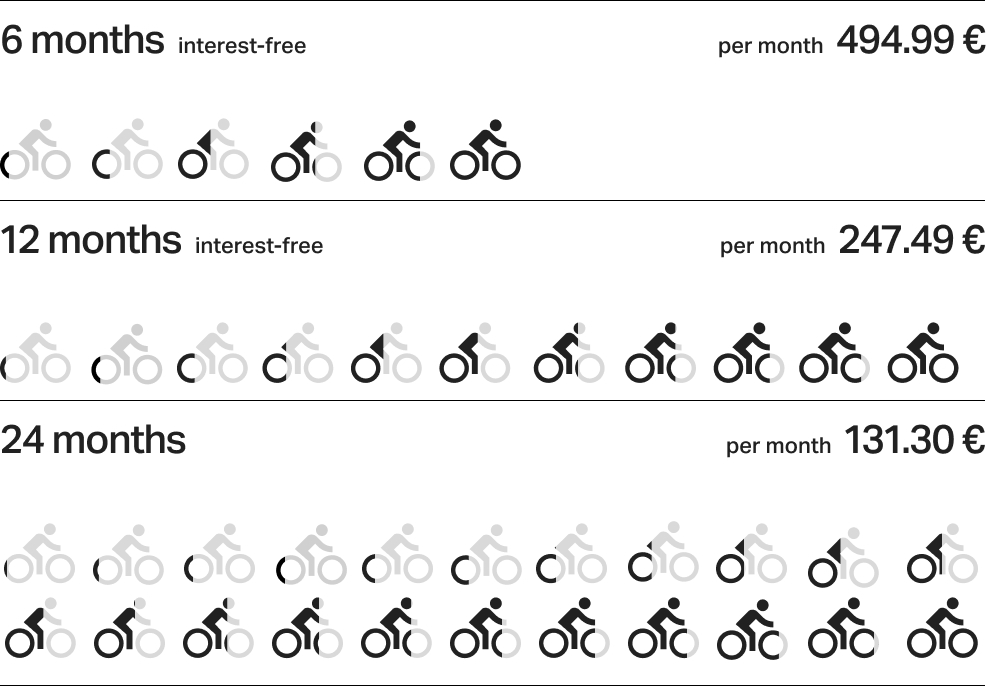Click "per month" label in the 24 months row
This screenshot has width=986, height=686.
click(778, 446)
